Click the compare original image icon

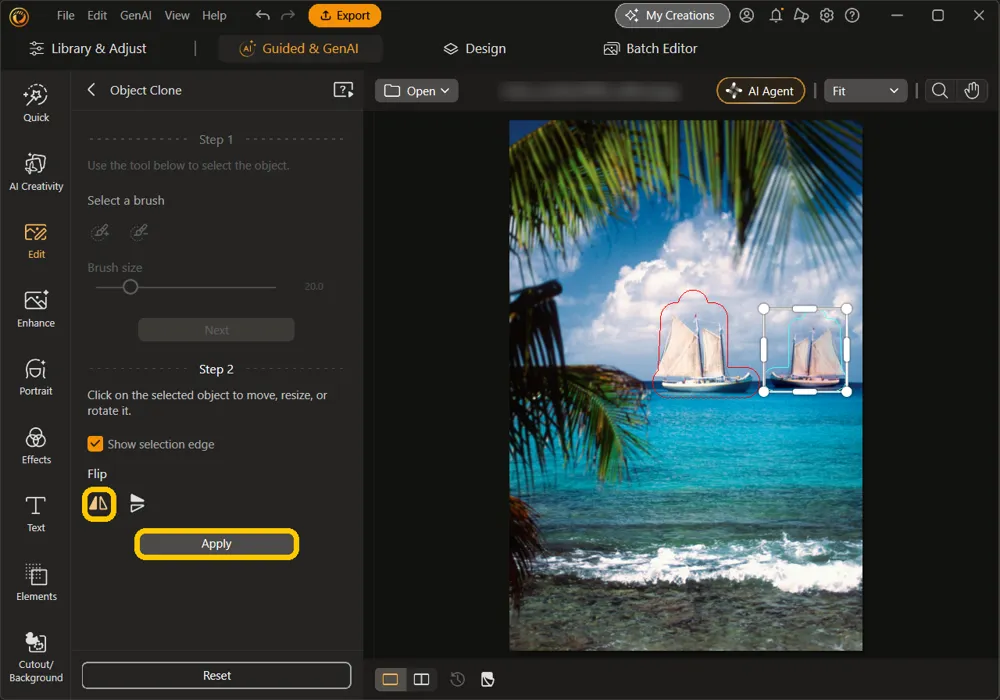pyautogui.click(x=487, y=680)
